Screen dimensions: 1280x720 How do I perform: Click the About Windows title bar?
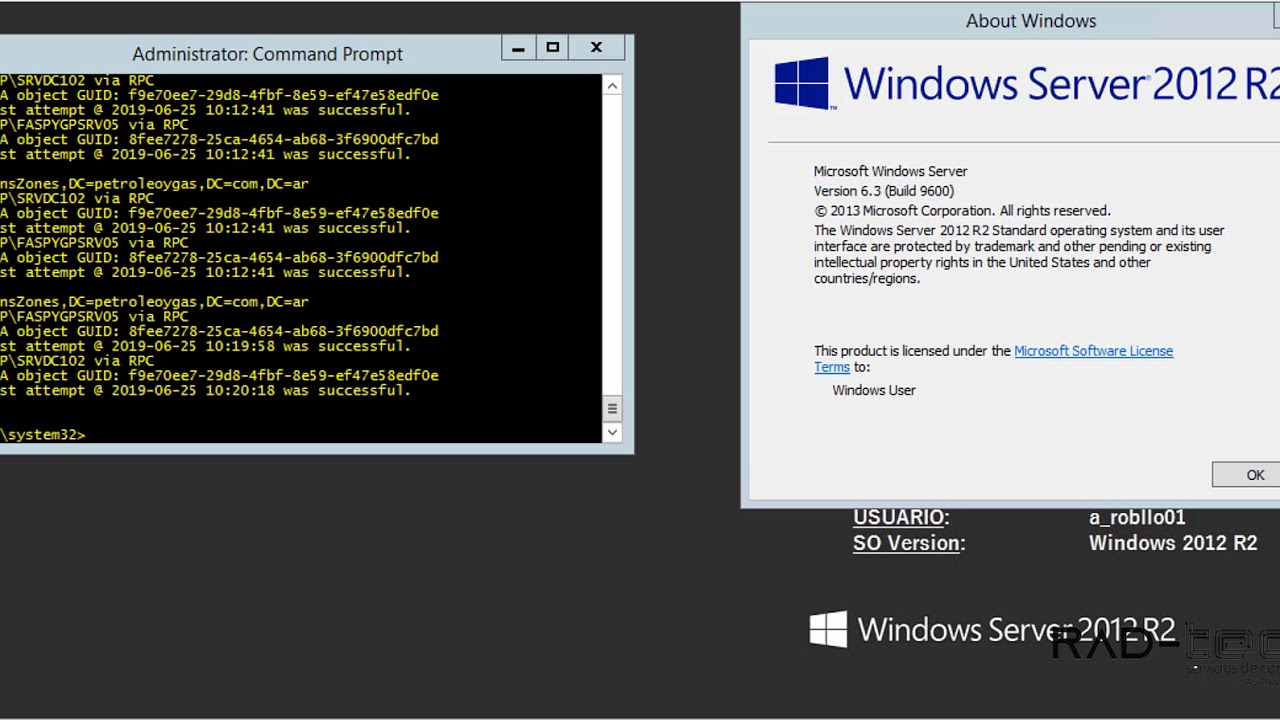click(1031, 21)
